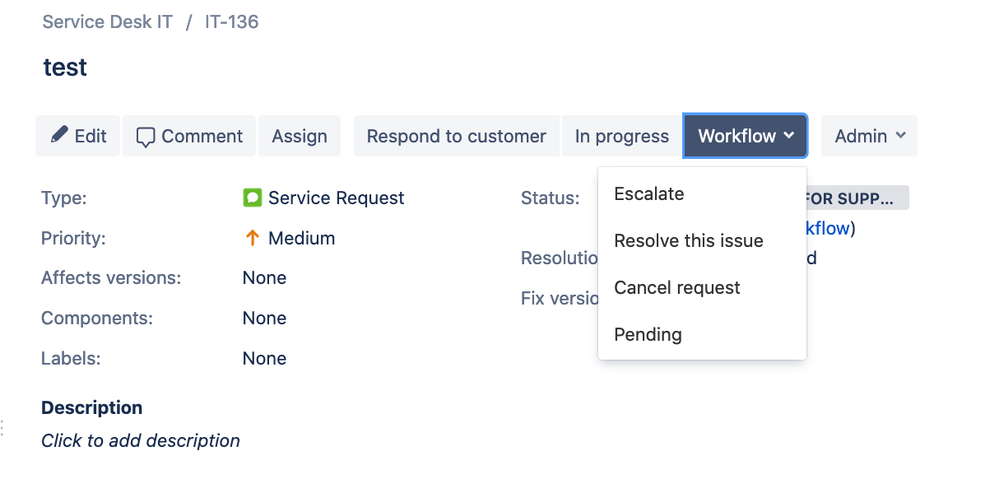This screenshot has height=484, width=999.
Task: Click the Workflow dropdown chevron
Action: click(789, 136)
